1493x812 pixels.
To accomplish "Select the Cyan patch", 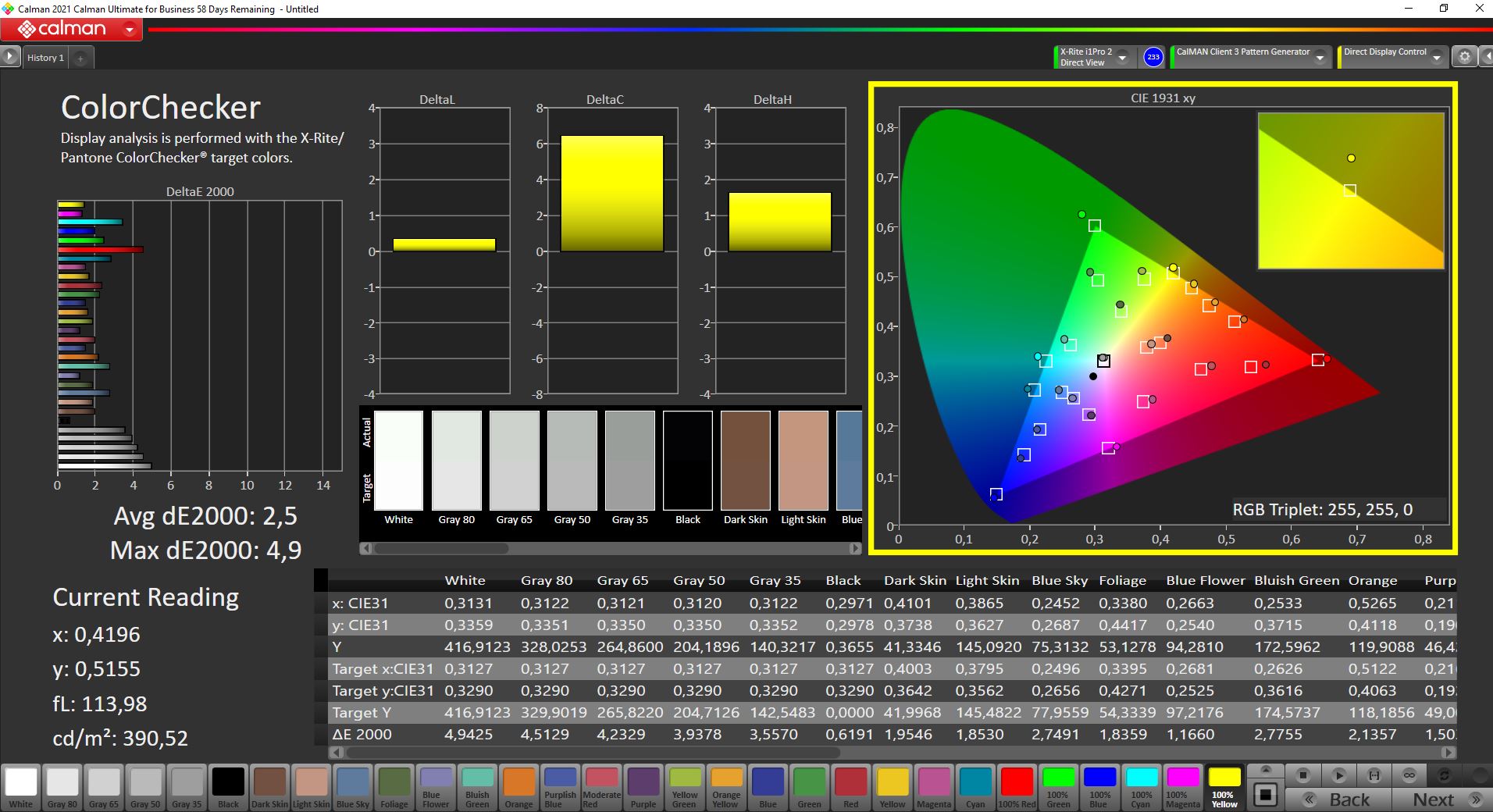I will click(975, 787).
